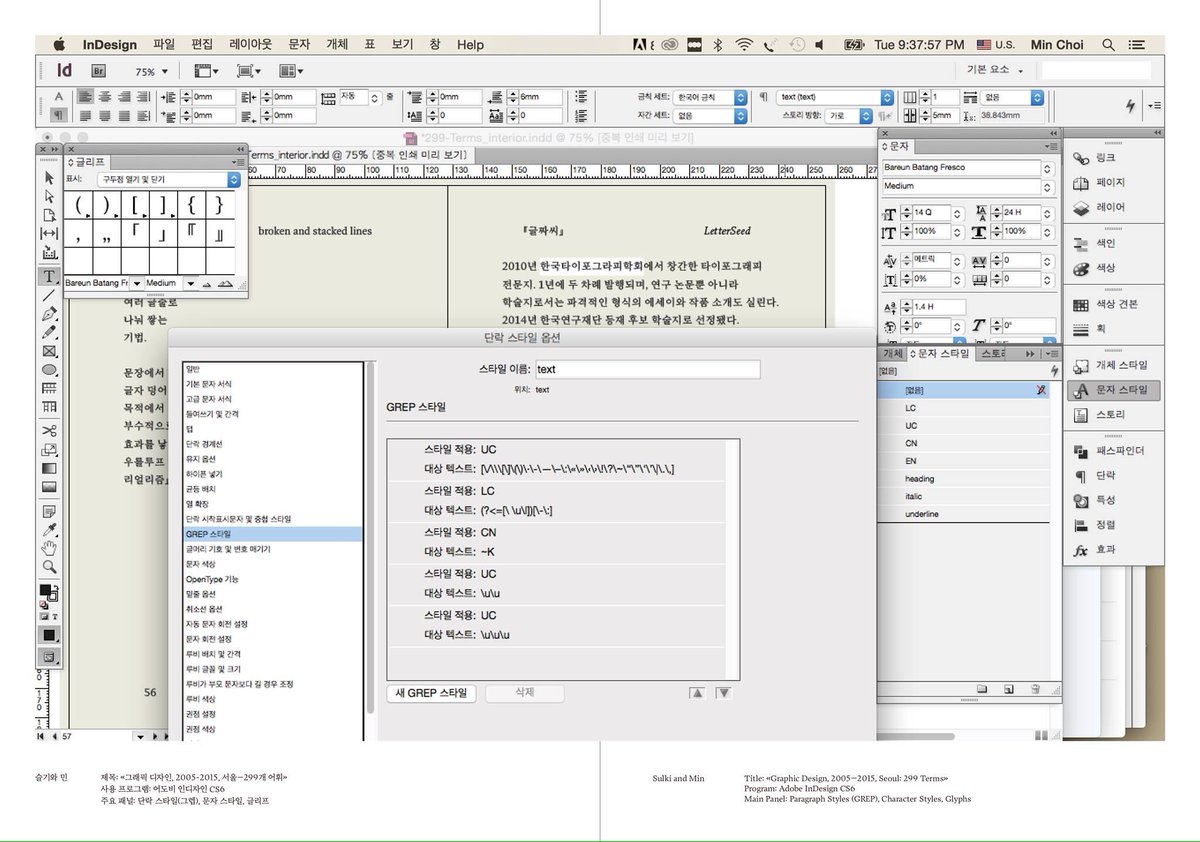1200x842 pixels.
Task: Open the 파일 menu
Action: pyautogui.click(x=164, y=45)
